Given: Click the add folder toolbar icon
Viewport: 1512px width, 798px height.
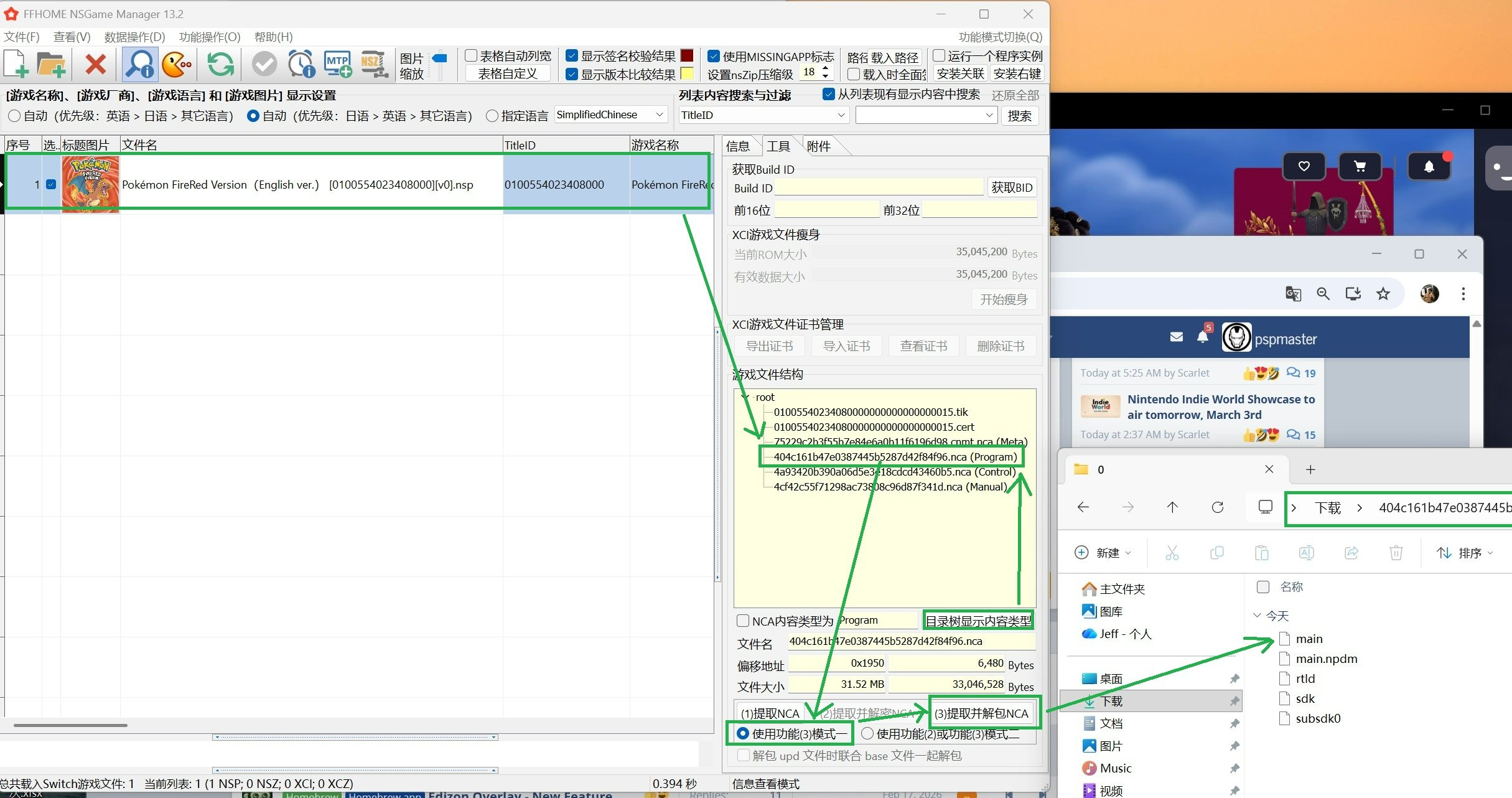Looking at the screenshot, I should 51,64.
